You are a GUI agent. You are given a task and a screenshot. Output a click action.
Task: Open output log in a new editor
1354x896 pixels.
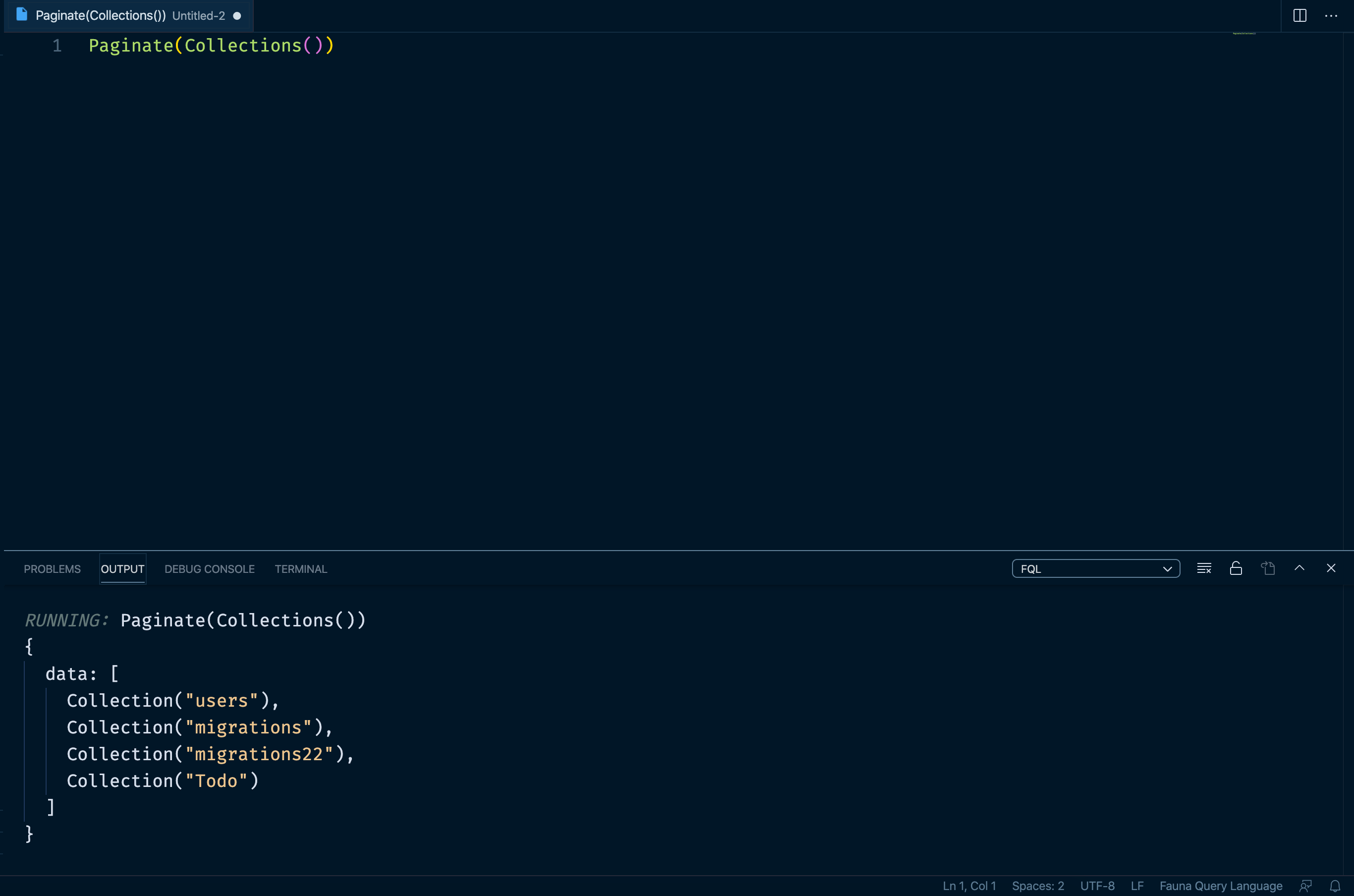coord(1268,567)
